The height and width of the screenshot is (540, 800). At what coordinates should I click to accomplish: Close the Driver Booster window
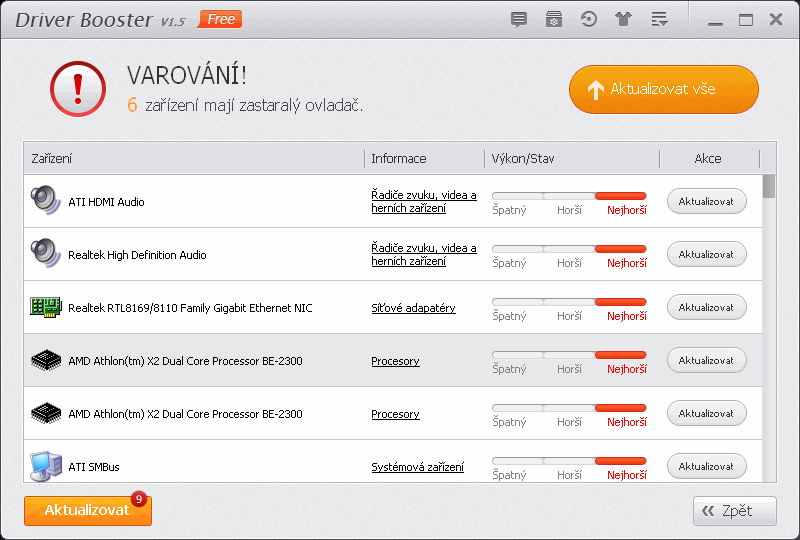coord(776,20)
